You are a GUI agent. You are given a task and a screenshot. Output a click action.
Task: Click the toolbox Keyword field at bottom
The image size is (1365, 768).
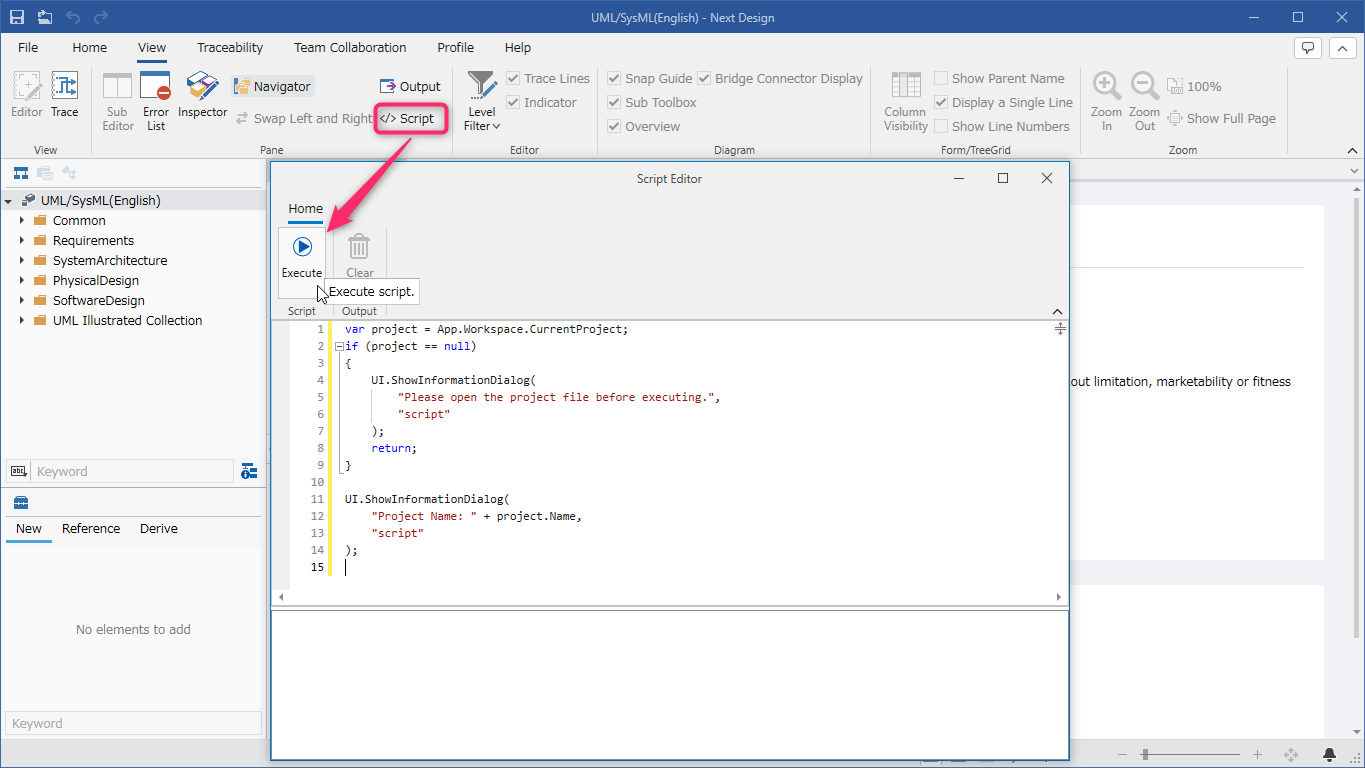[134, 723]
